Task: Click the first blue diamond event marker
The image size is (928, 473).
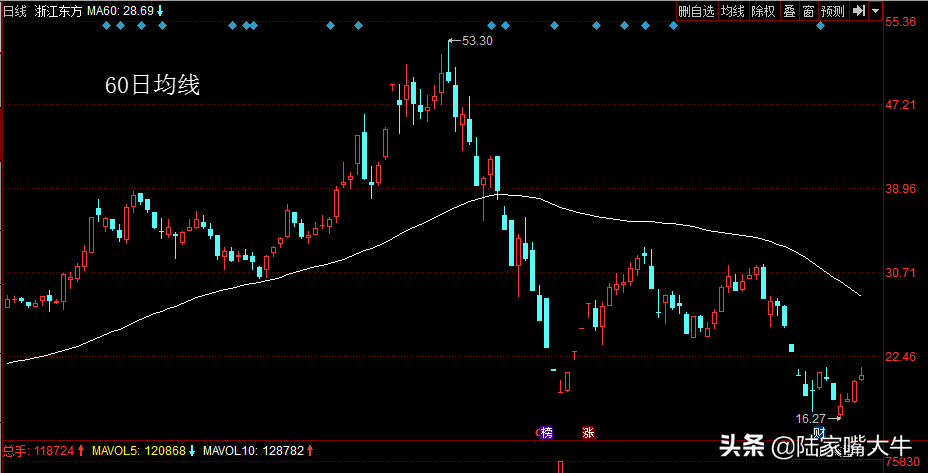Action: [x=106, y=27]
